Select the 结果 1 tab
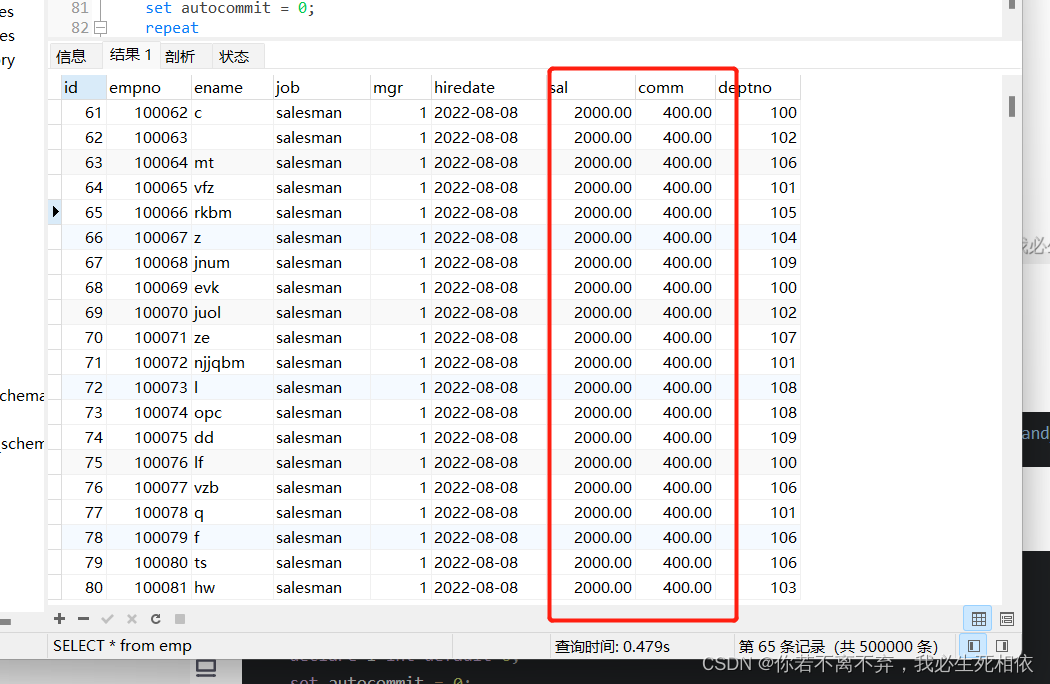Screen dimensions: 1050x684 pyautogui.click(x=131, y=55)
